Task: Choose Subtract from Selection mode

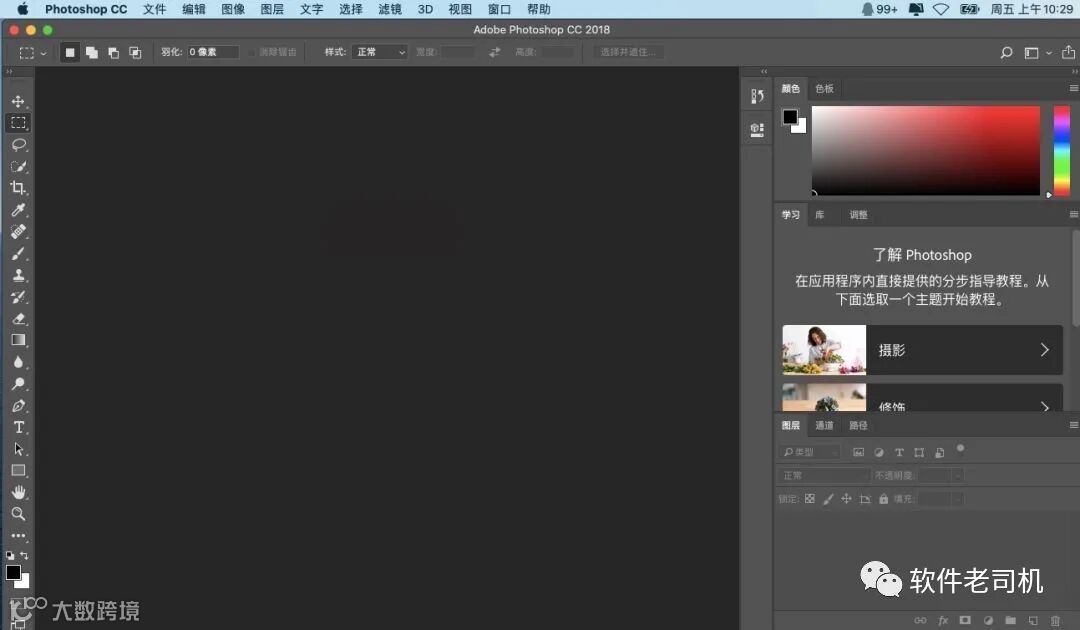Action: click(x=114, y=52)
